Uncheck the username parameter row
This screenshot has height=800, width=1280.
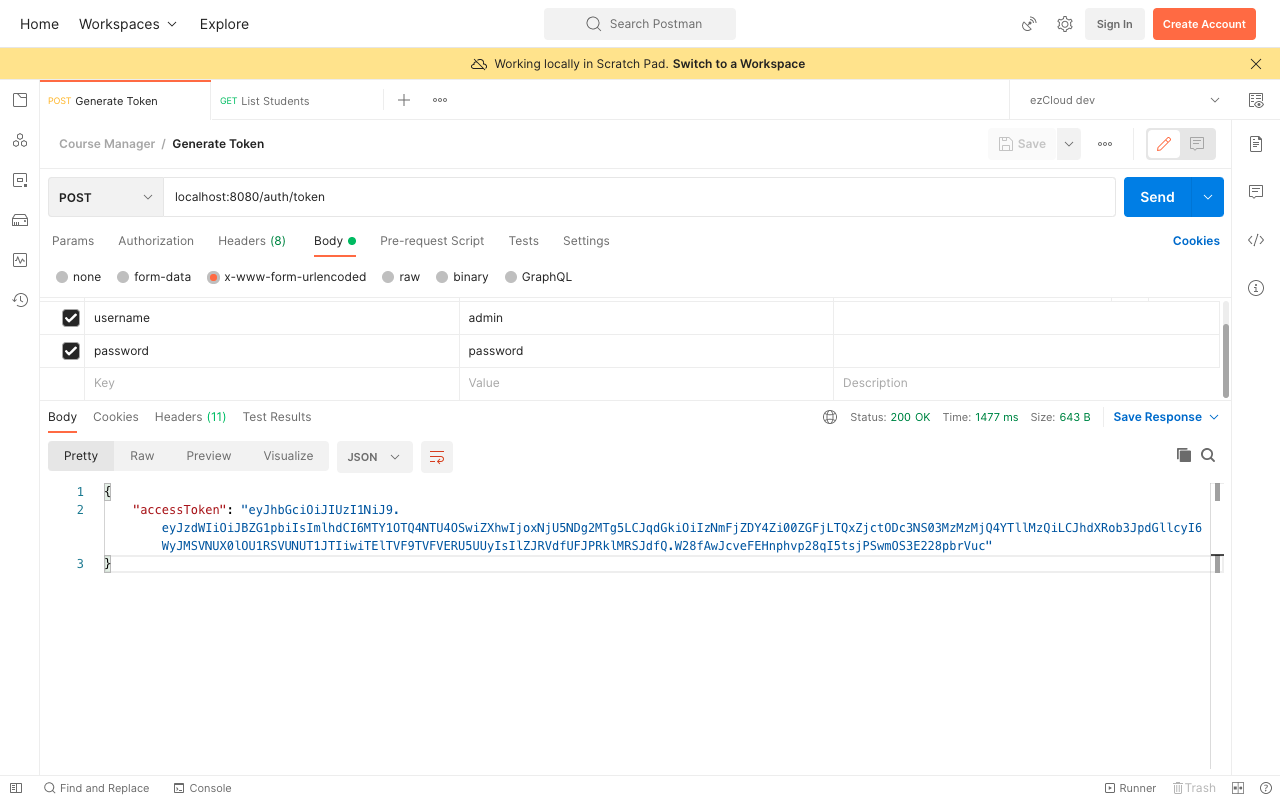pyautogui.click(x=71, y=318)
